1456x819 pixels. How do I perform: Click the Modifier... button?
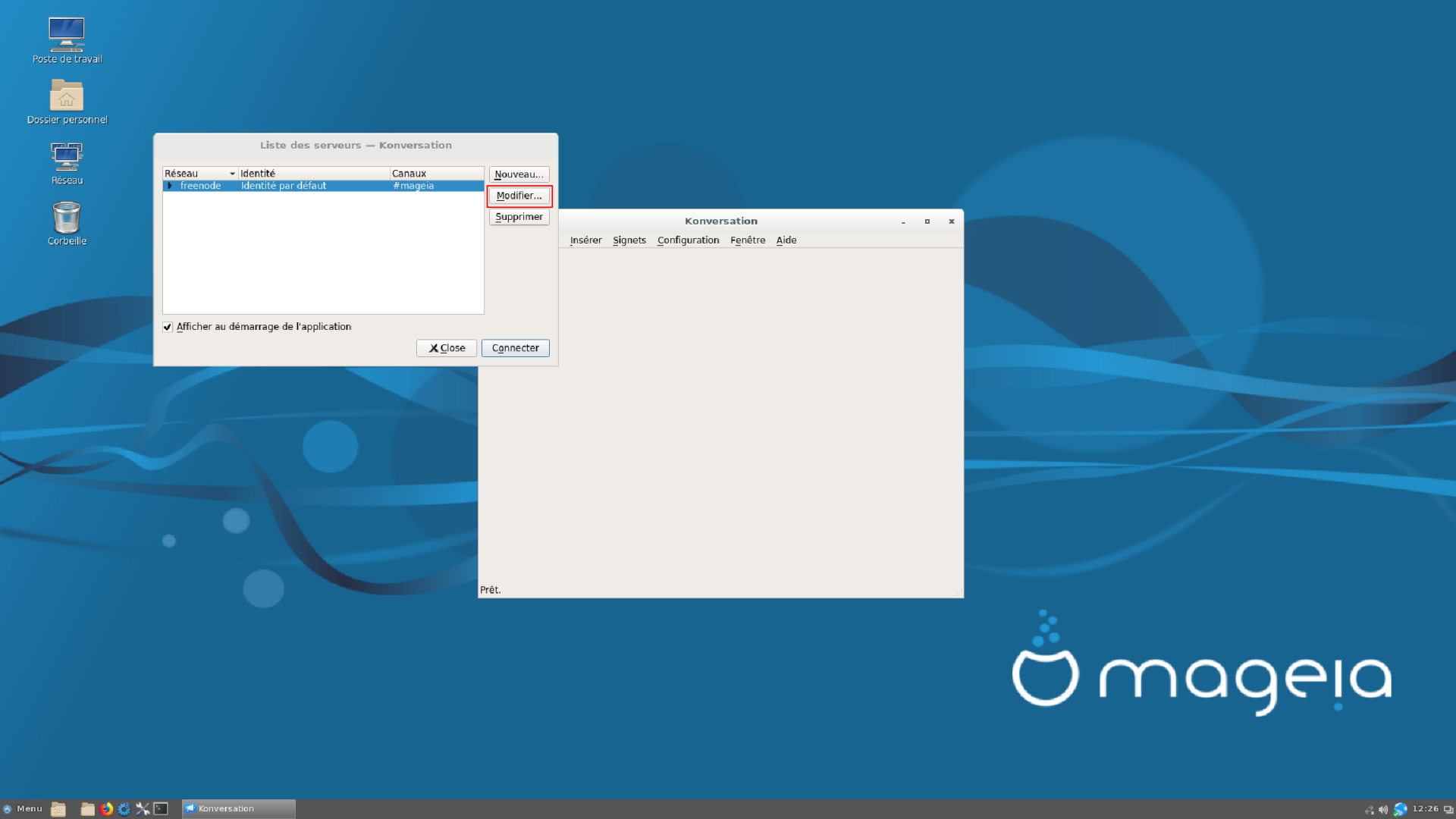(519, 196)
